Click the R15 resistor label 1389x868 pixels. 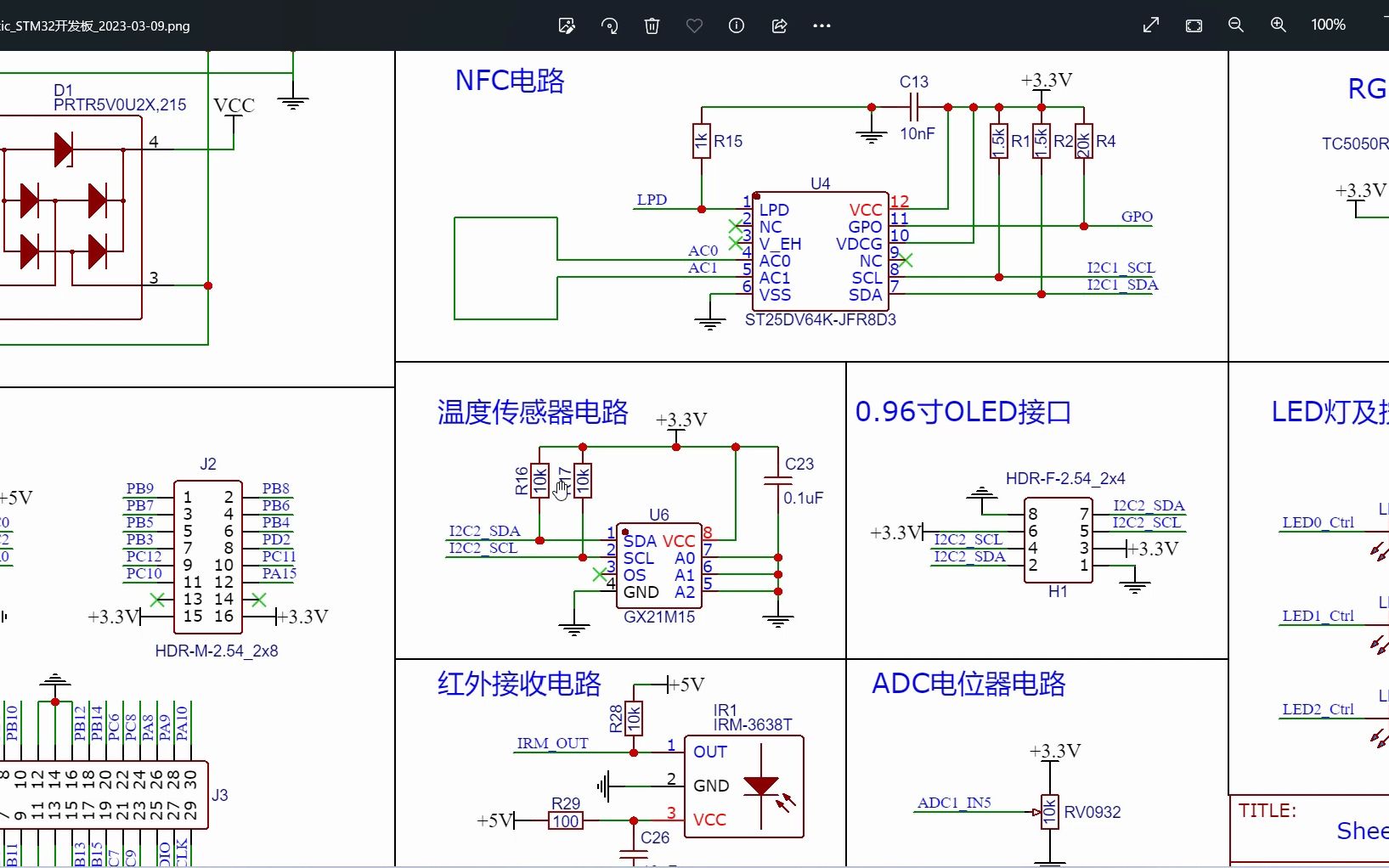pos(728,142)
